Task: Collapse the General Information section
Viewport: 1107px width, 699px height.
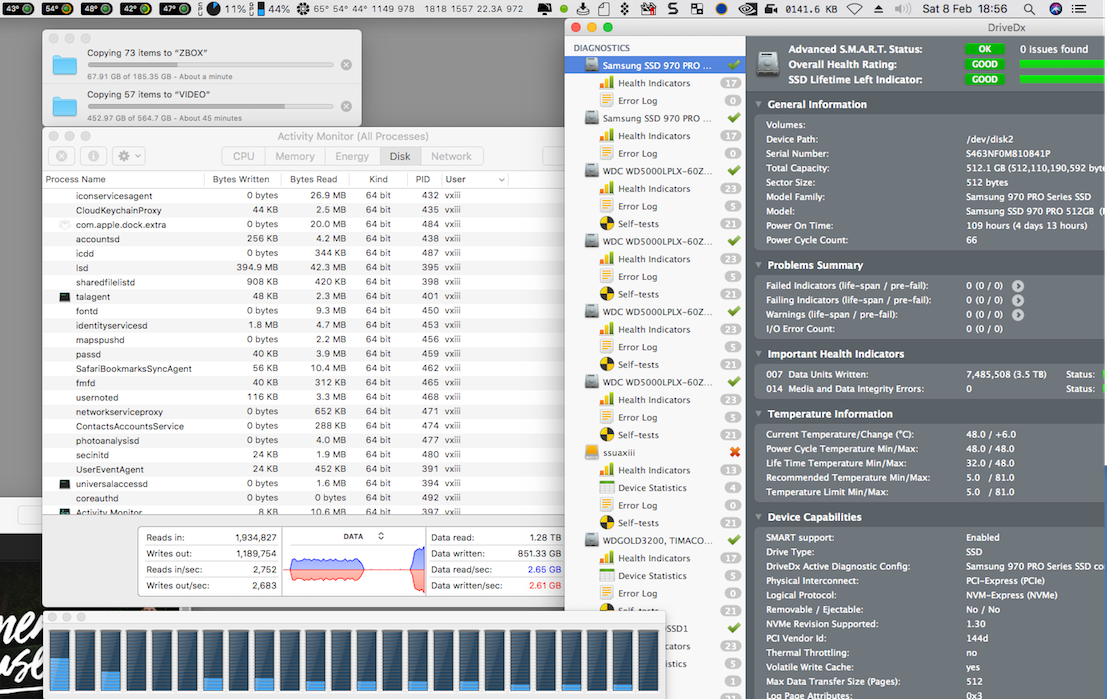Action: 759,104
